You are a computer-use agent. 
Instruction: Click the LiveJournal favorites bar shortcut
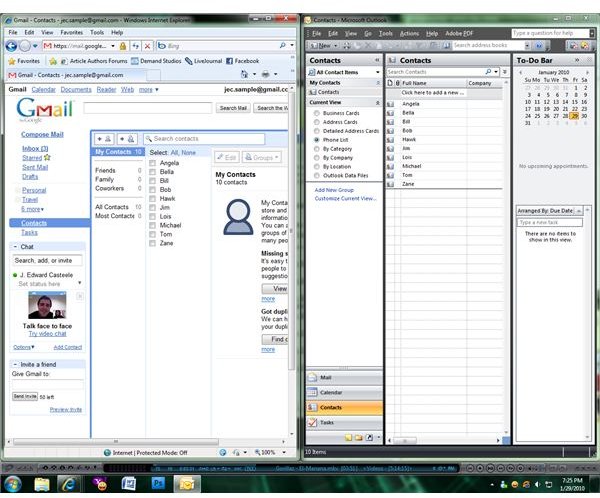[x=203, y=61]
